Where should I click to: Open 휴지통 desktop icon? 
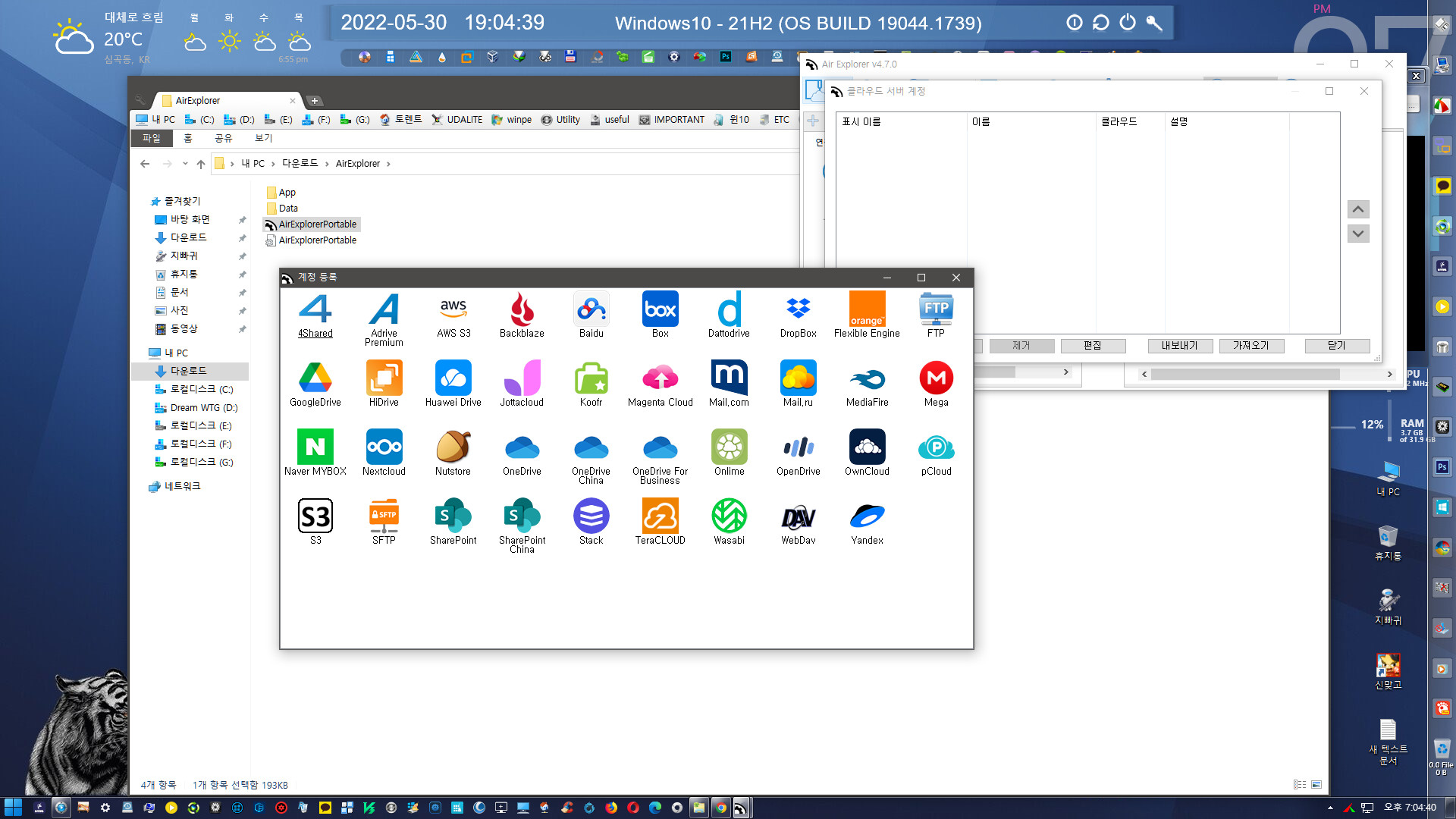[x=1388, y=542]
